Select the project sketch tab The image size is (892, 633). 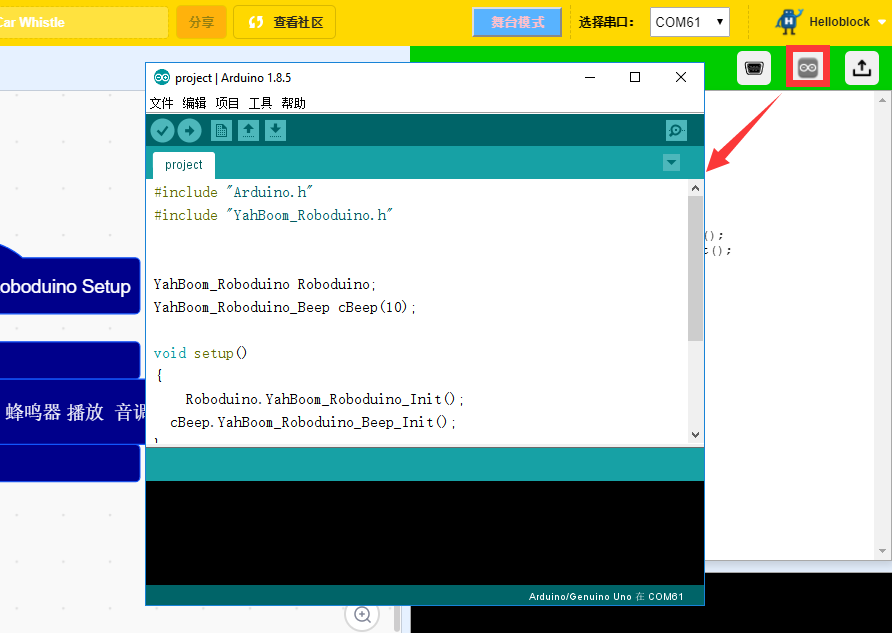click(184, 165)
